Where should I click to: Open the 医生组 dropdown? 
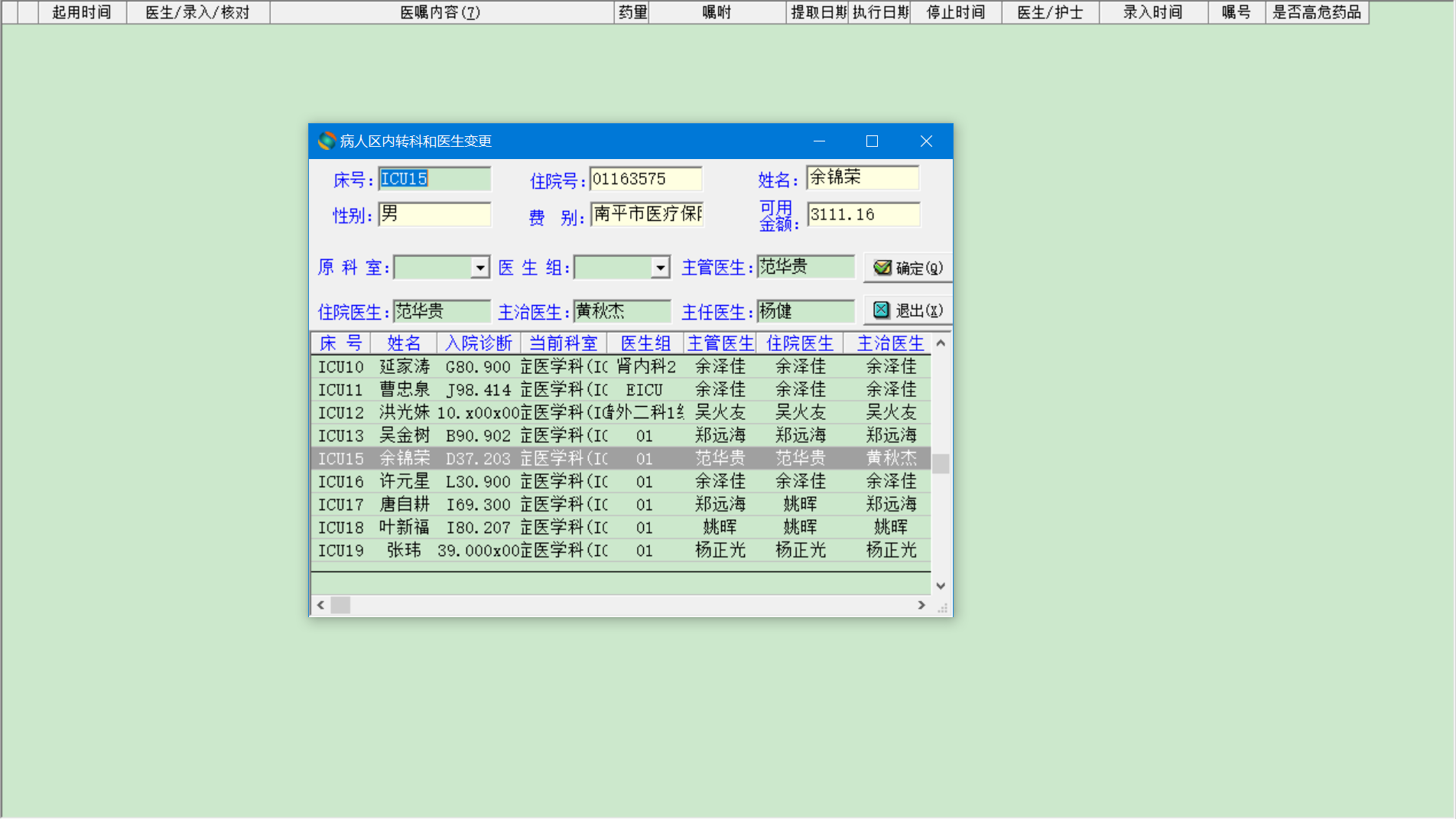(x=660, y=268)
